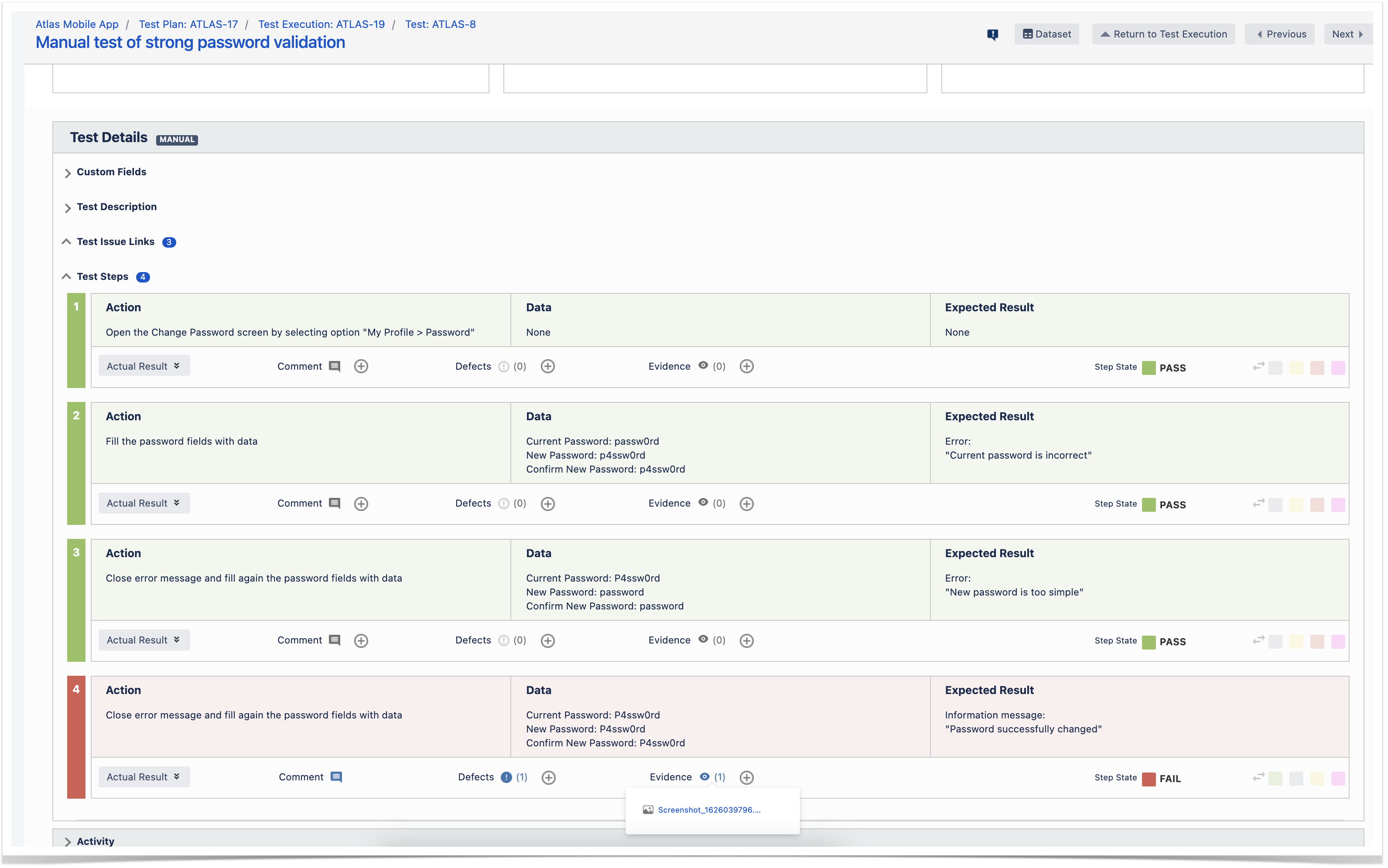1388x868 pixels.
Task: Click the step 3 state swap arrows icon
Action: pyautogui.click(x=1258, y=640)
